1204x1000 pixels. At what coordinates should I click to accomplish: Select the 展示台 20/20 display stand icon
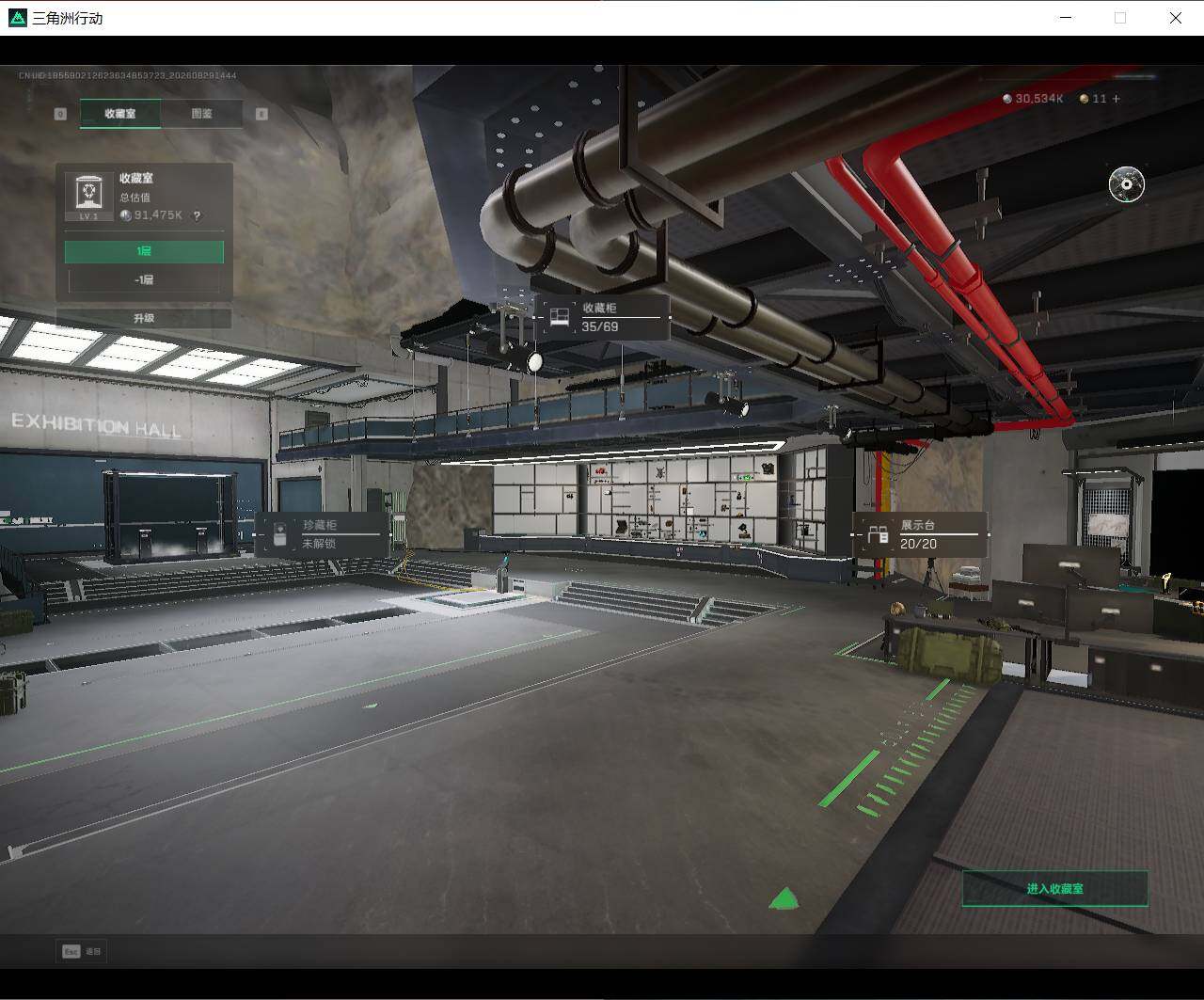[878, 534]
